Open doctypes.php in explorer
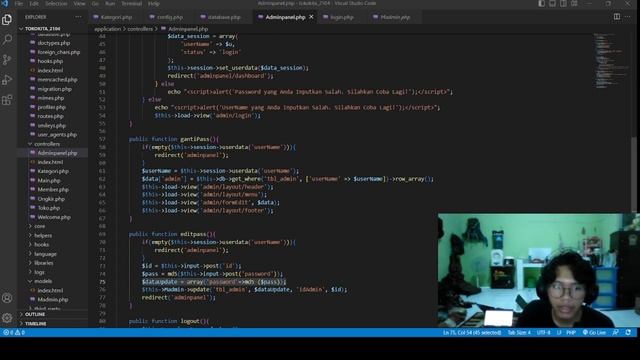 pyautogui.click(x=53, y=43)
